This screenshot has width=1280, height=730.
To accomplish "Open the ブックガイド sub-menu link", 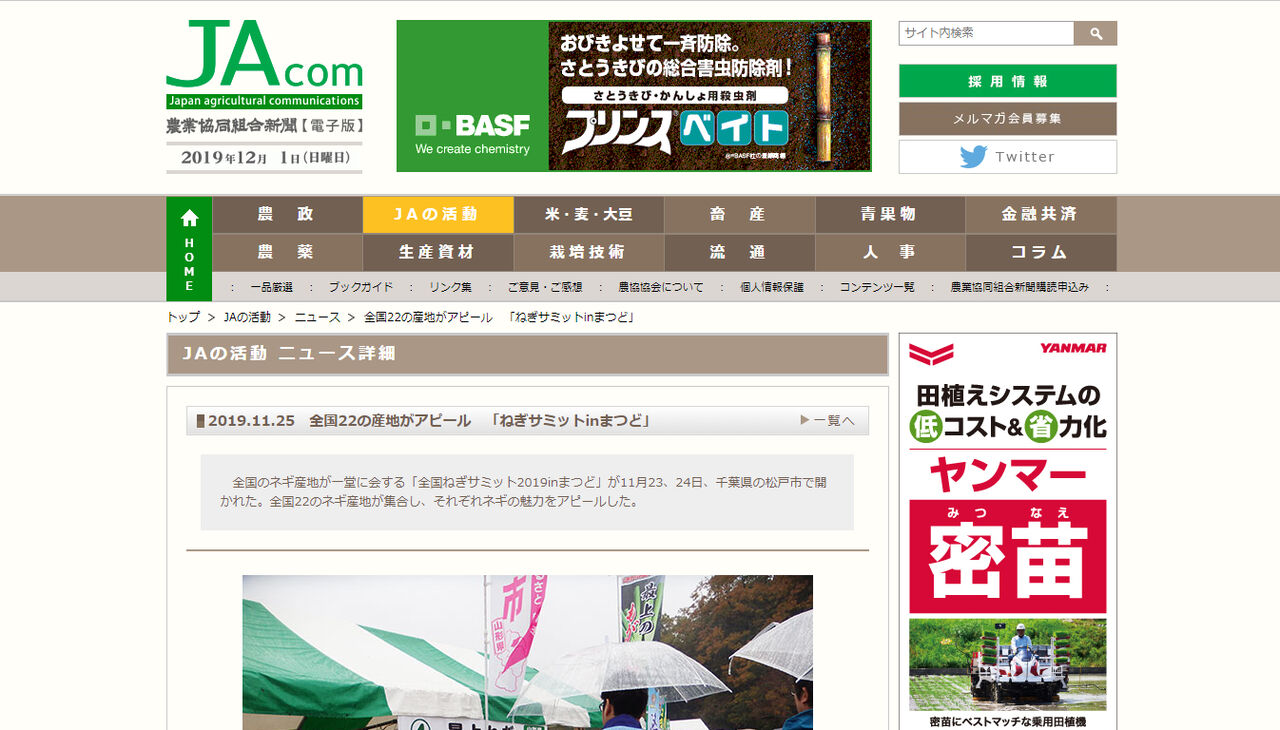I will [361, 287].
